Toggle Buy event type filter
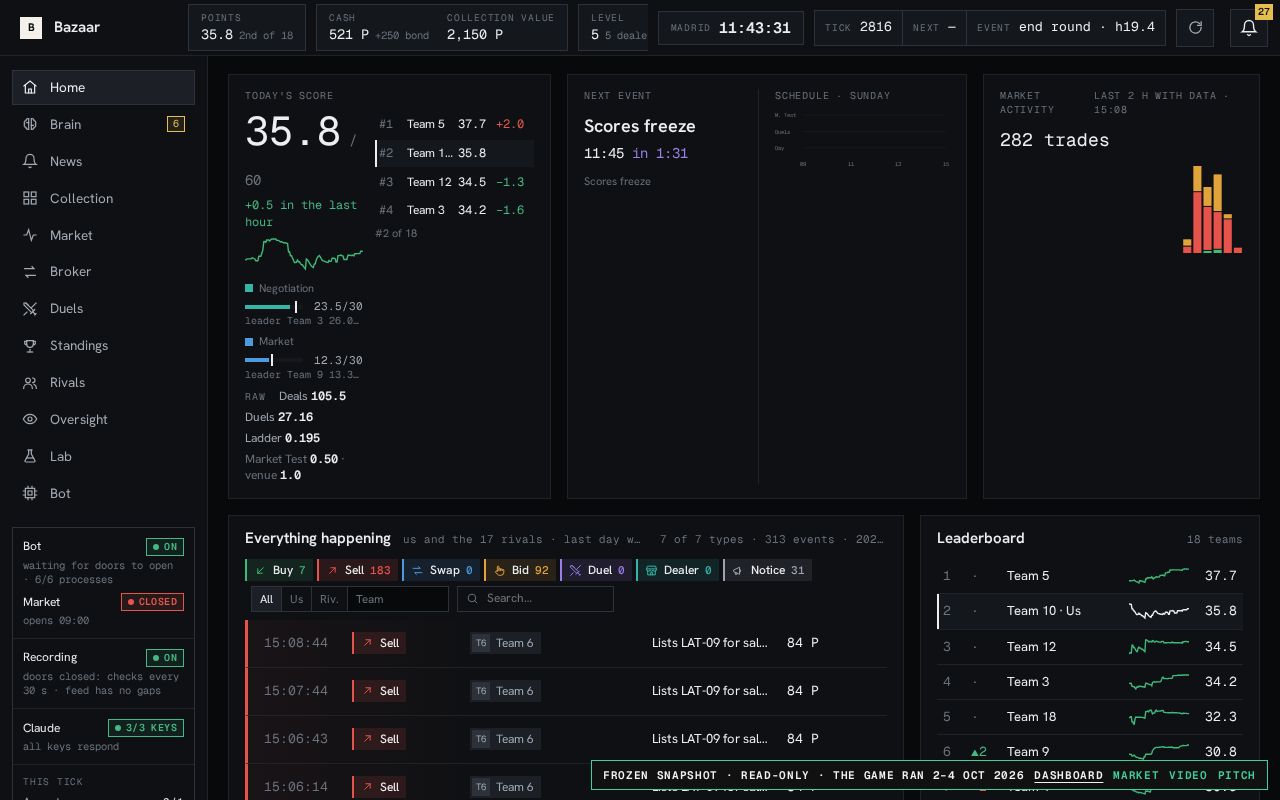 pos(279,570)
